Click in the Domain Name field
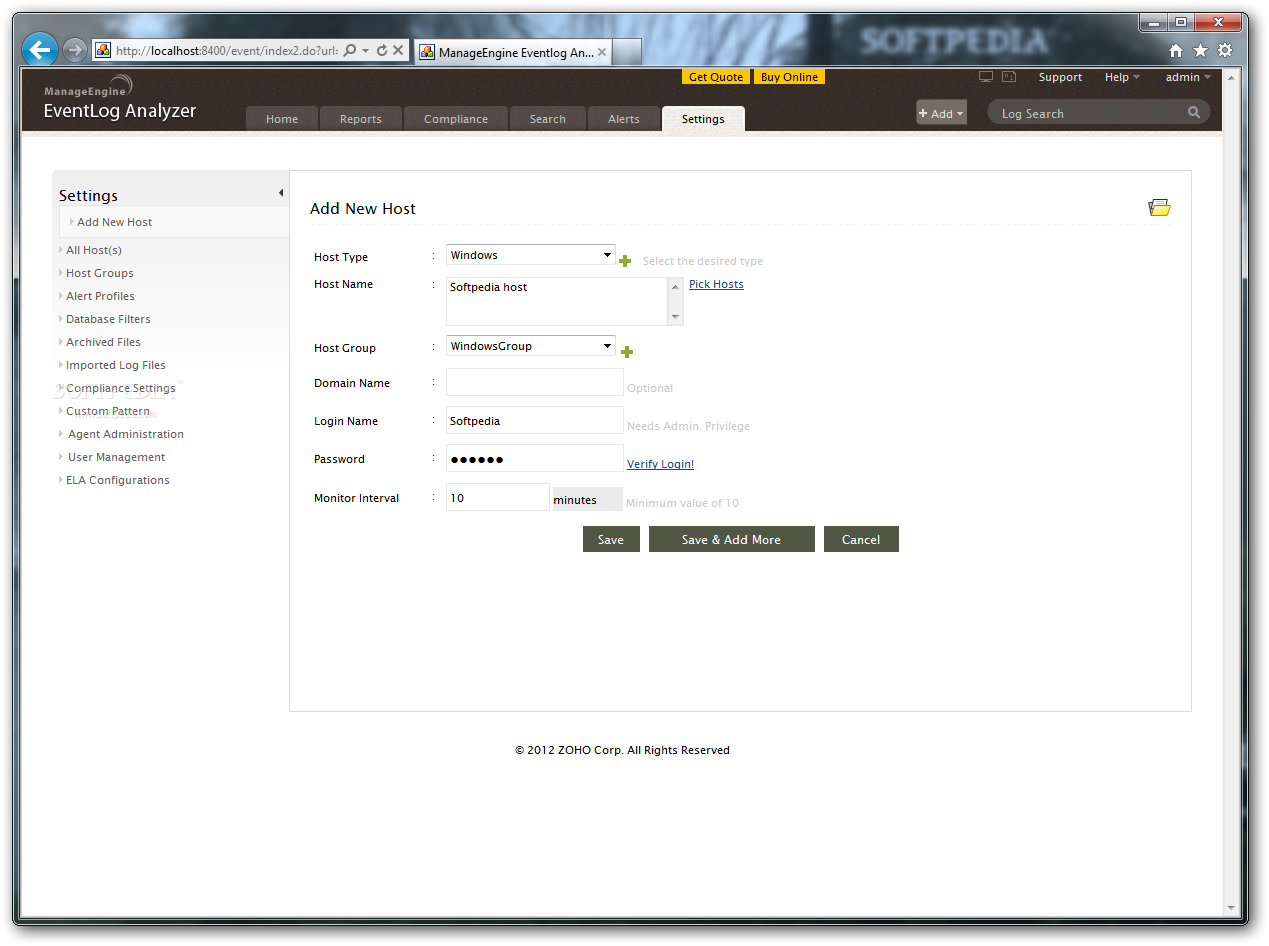The width and height of the screenshot is (1269, 946). pyautogui.click(x=534, y=382)
